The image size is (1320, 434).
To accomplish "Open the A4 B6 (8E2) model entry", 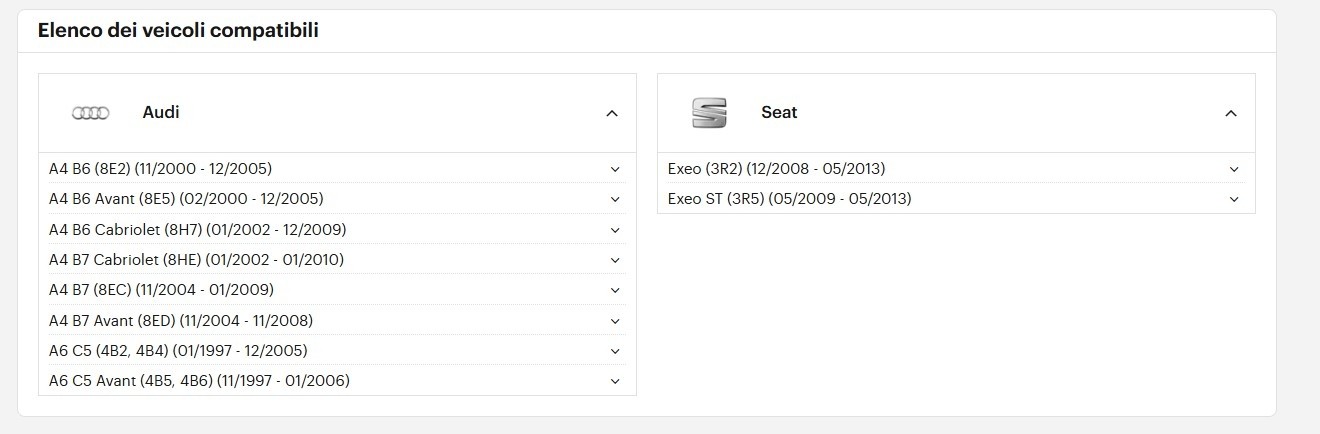I will (x=160, y=169).
